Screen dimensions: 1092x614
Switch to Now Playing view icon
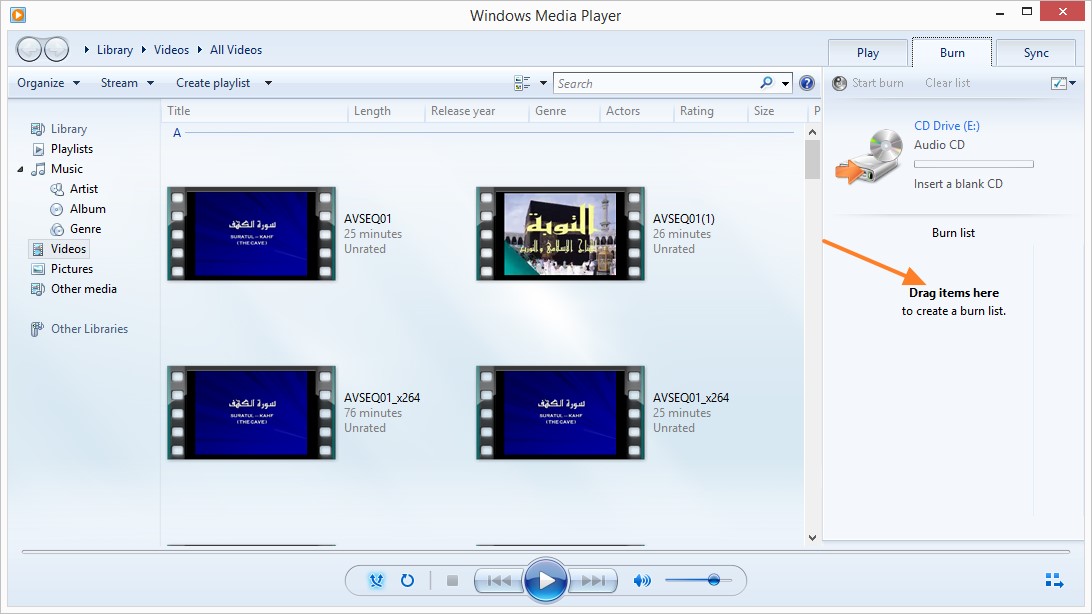point(1054,580)
